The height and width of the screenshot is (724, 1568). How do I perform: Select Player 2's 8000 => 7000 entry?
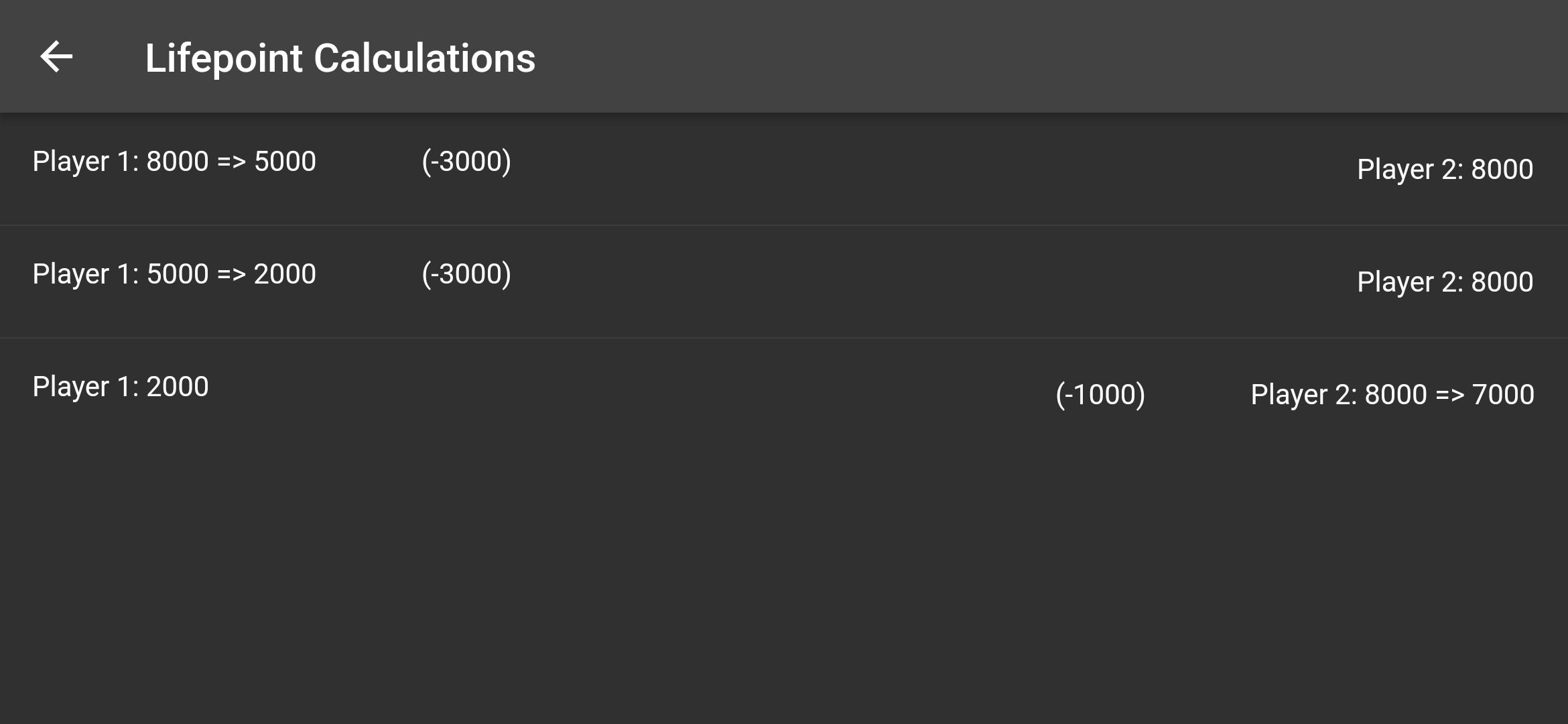[1392, 395]
